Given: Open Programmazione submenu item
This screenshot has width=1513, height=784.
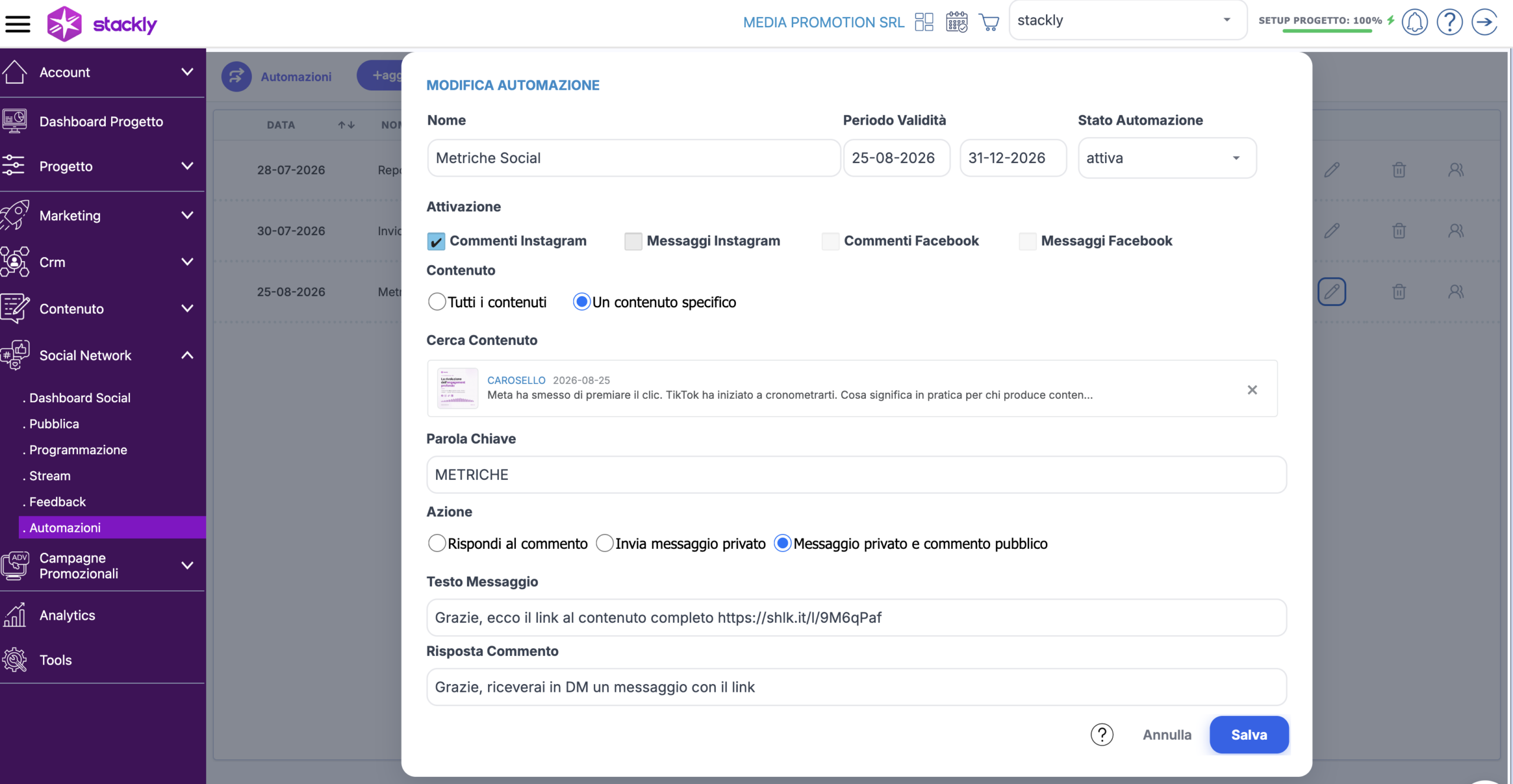Looking at the screenshot, I should click(78, 450).
